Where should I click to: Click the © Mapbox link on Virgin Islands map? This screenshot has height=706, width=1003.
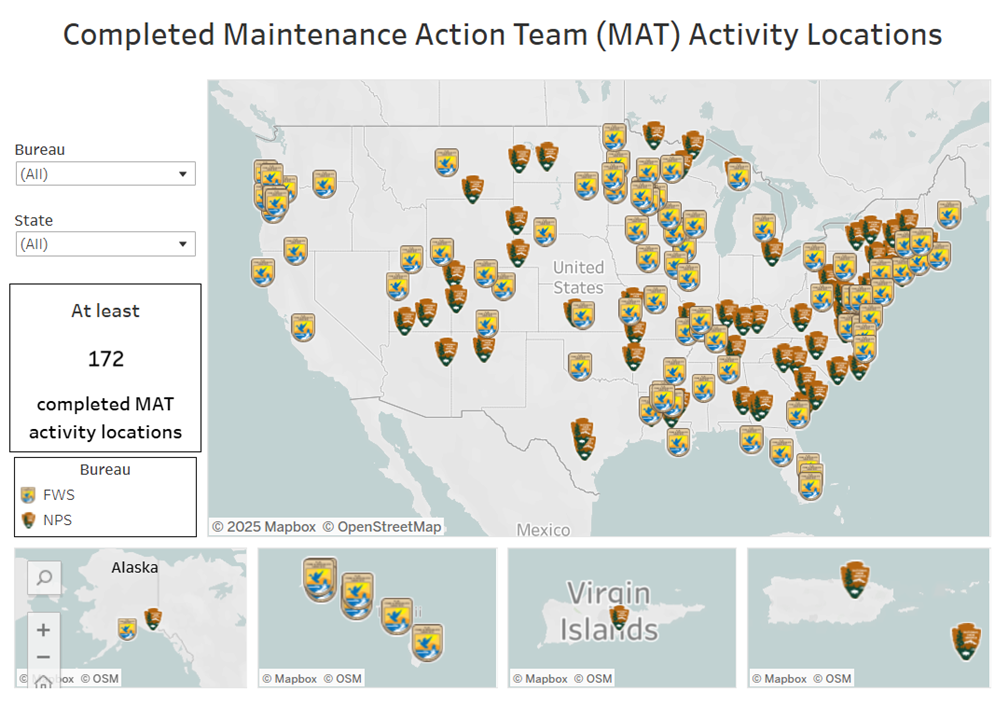pos(540,679)
